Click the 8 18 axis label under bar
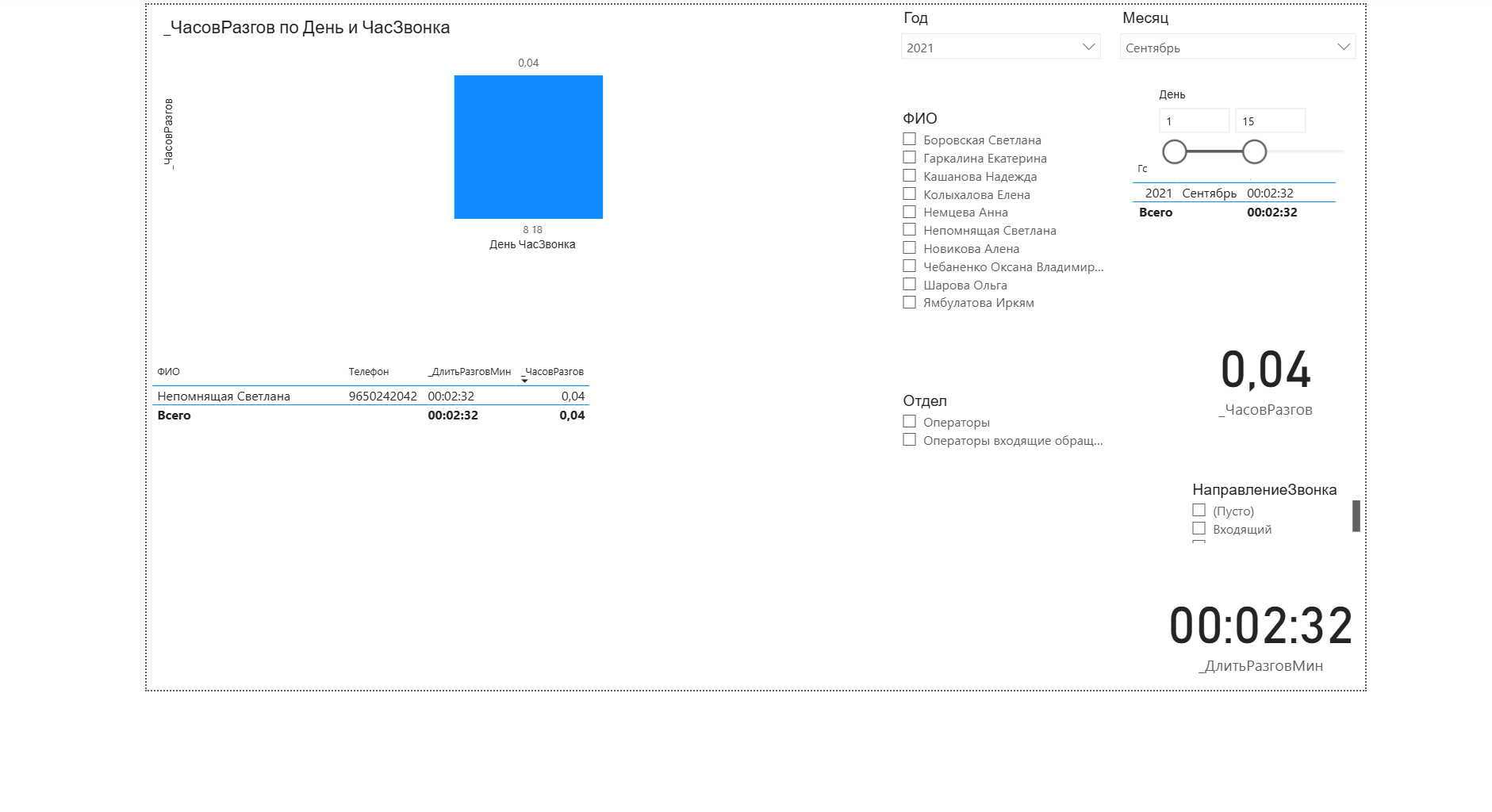This screenshot has height=812, width=1492. click(x=532, y=229)
